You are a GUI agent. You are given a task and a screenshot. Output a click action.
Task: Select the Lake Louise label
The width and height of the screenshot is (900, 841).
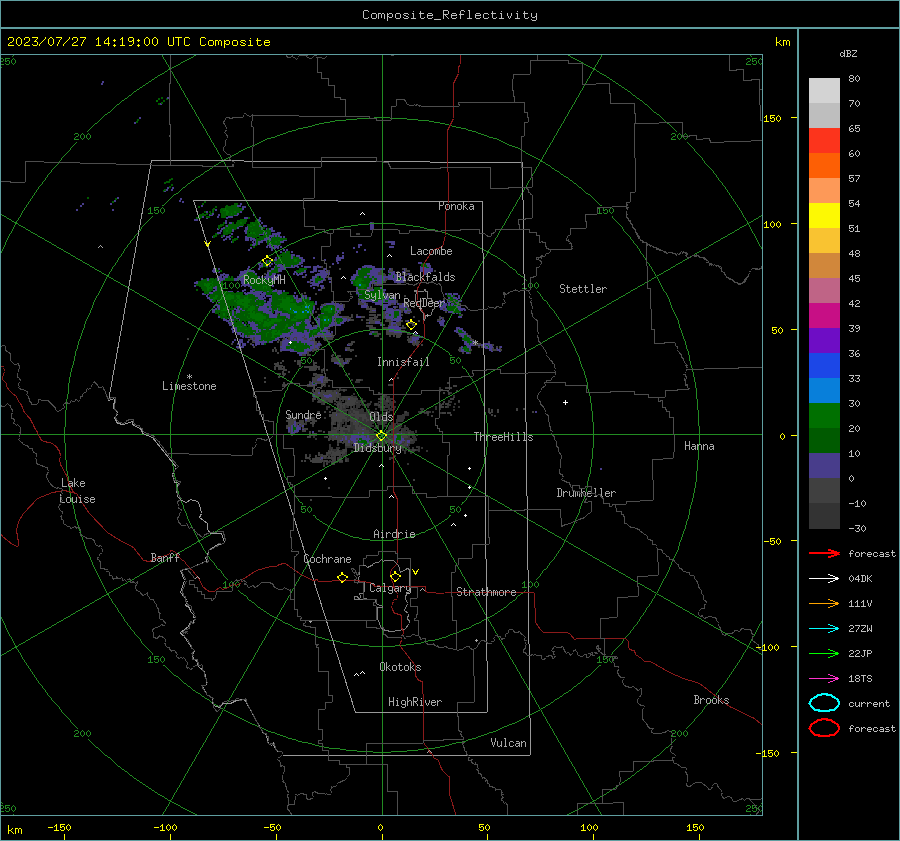click(x=77, y=491)
